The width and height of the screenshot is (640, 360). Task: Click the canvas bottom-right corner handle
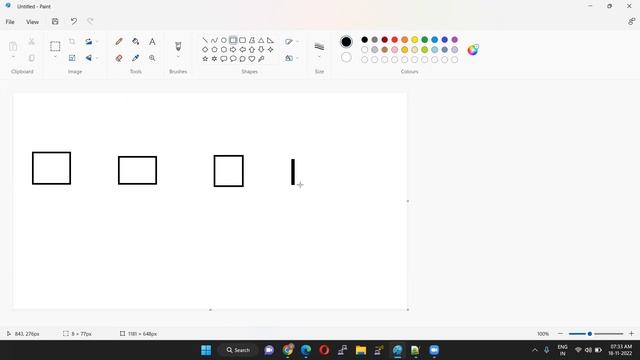[408, 310]
